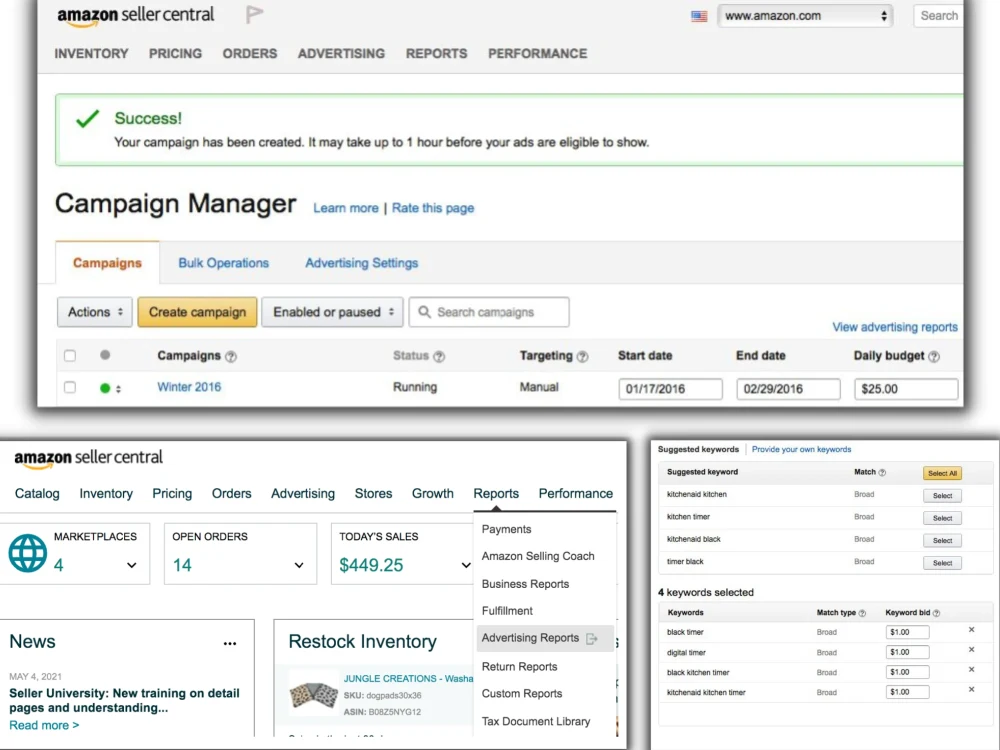This screenshot has height=750, width=1000.
Task: Open ADVERTISING menu in top window
Action: [341, 54]
